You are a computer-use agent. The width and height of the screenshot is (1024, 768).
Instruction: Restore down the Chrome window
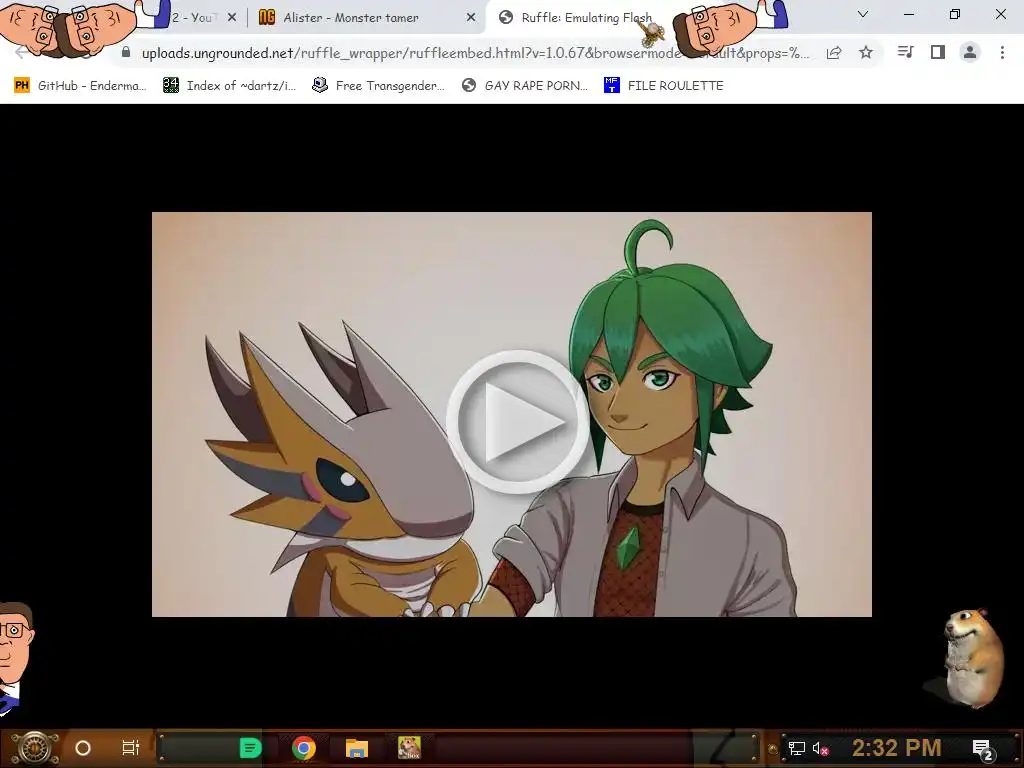[x=955, y=14]
